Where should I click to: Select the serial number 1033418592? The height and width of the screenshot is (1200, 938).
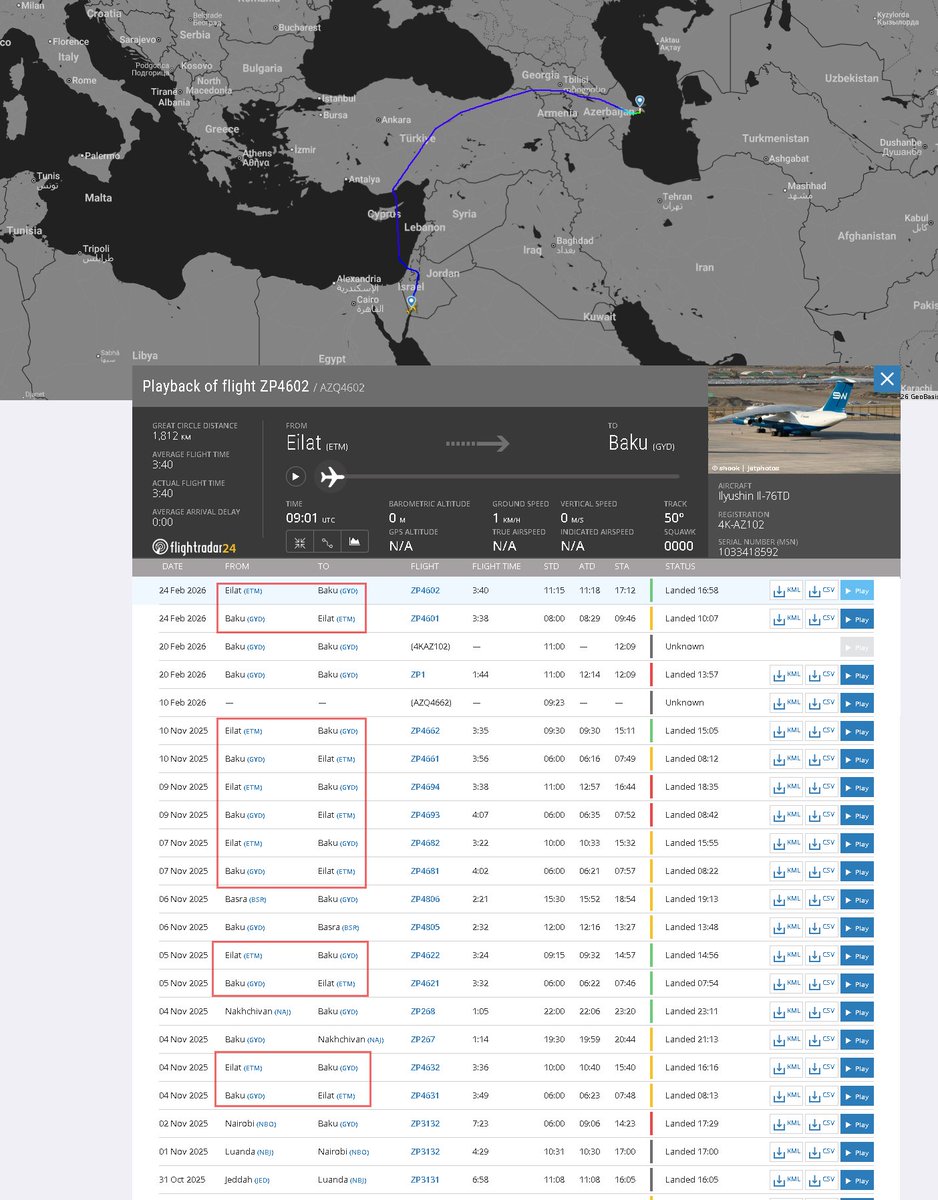(x=747, y=551)
